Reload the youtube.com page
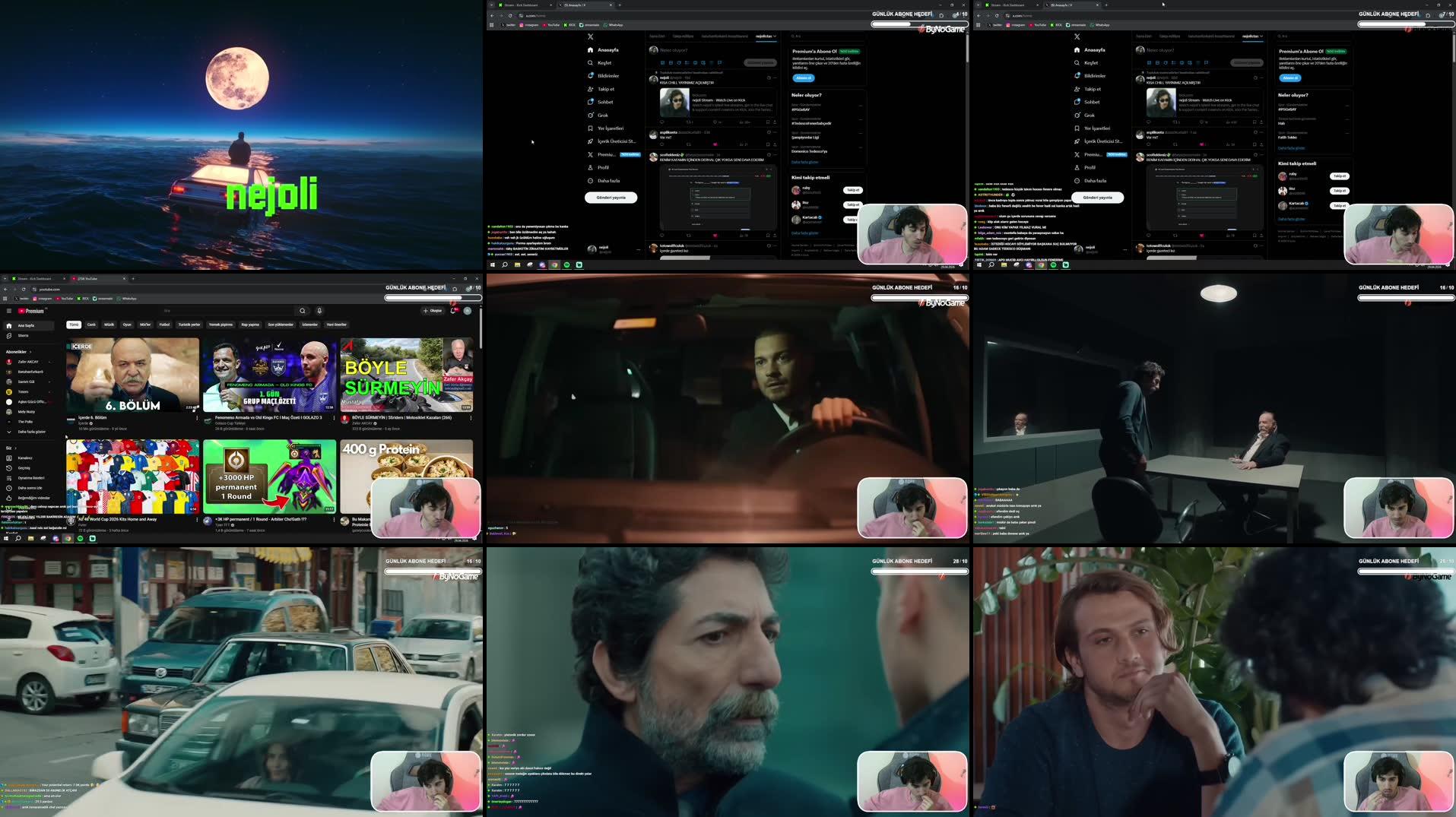The height and width of the screenshot is (817, 1456). tap(24, 290)
